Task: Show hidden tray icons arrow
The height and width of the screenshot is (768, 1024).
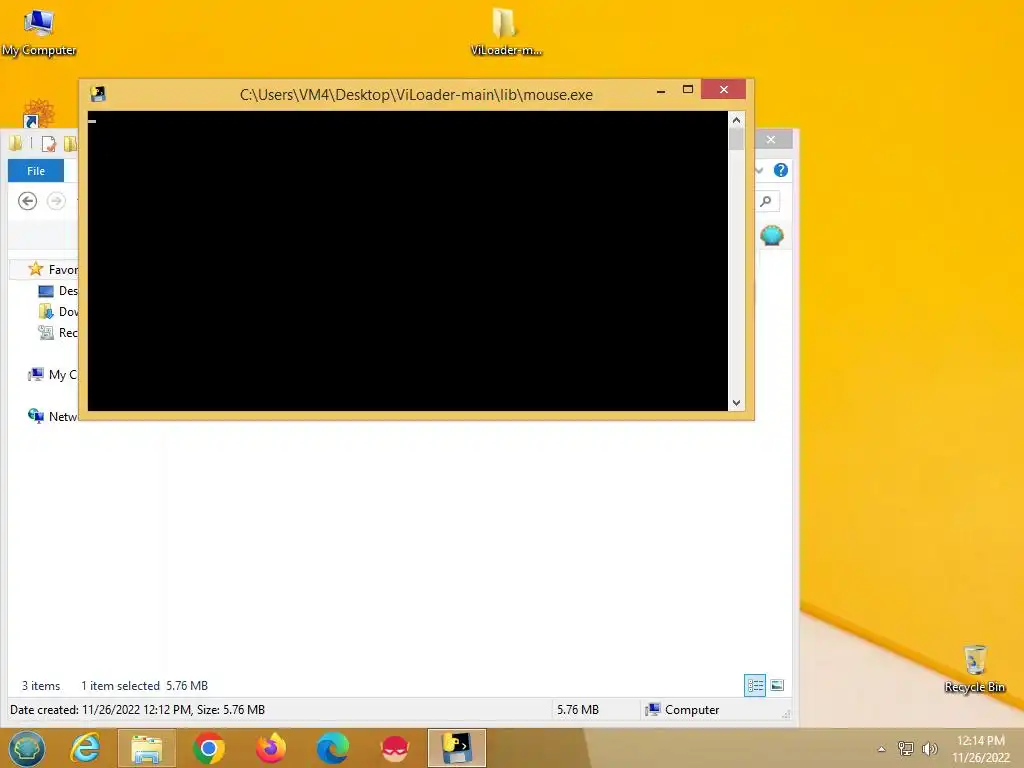Action: tap(882, 749)
